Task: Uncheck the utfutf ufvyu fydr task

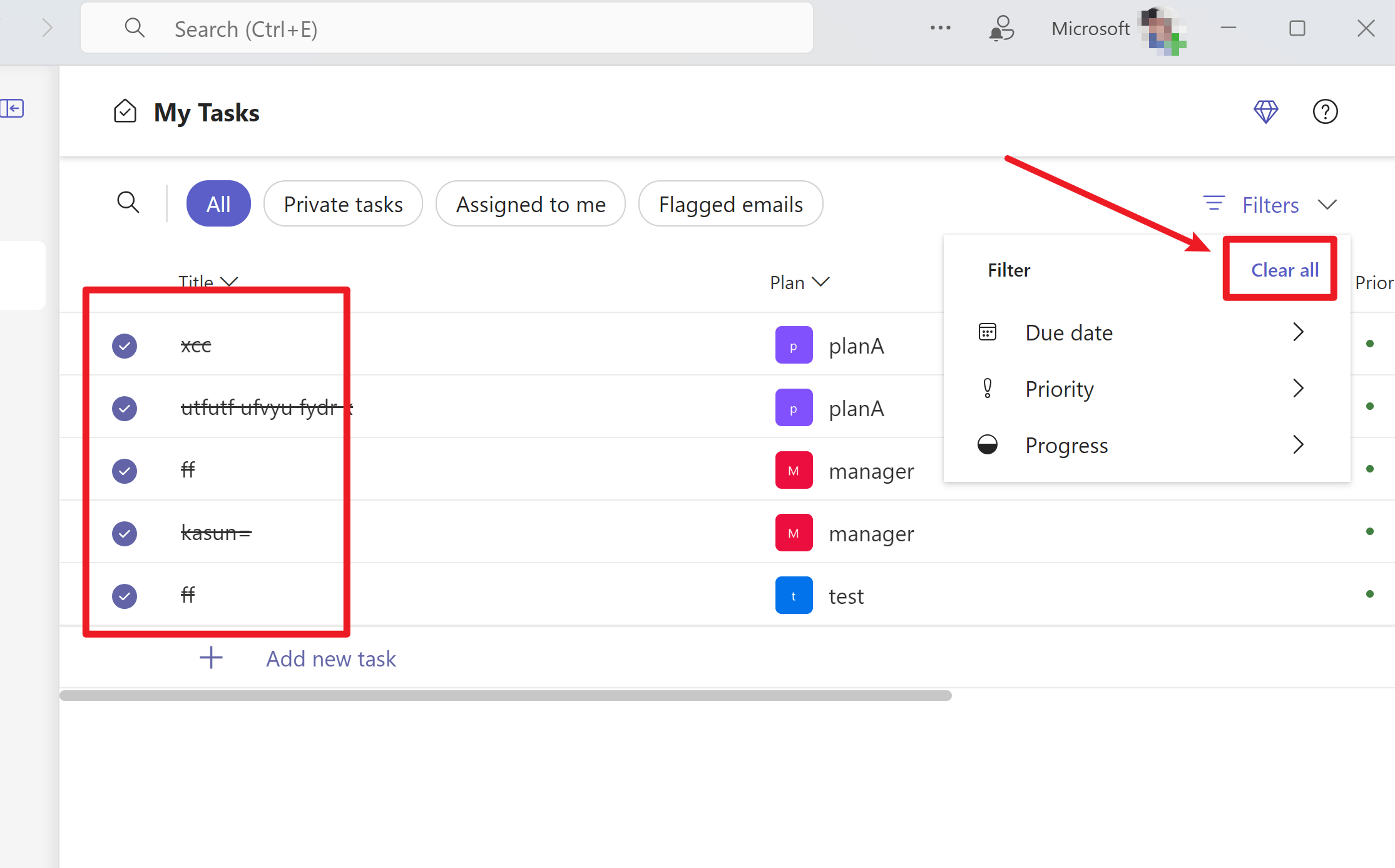Action: point(125,408)
